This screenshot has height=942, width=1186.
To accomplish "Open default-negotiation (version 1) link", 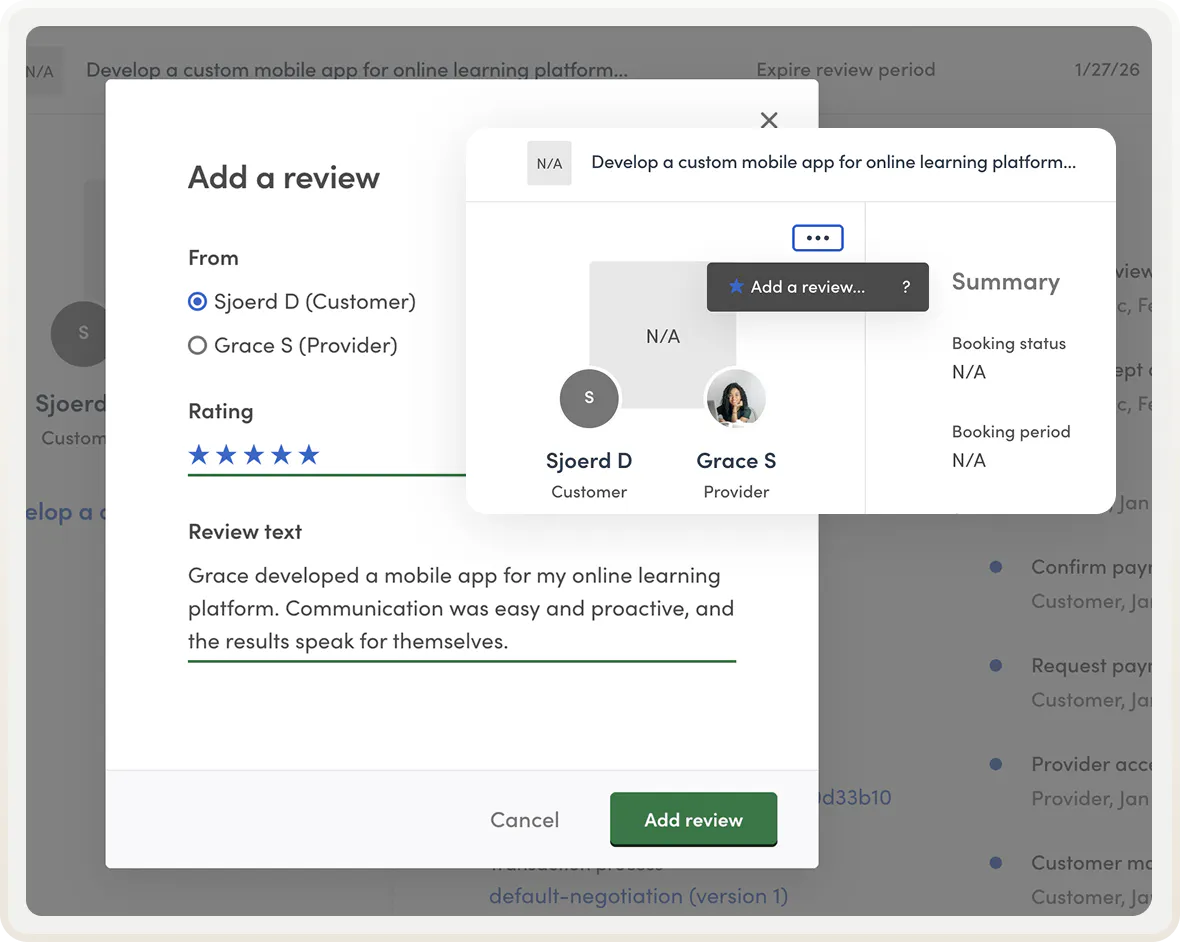I will pyautogui.click(x=638, y=896).
